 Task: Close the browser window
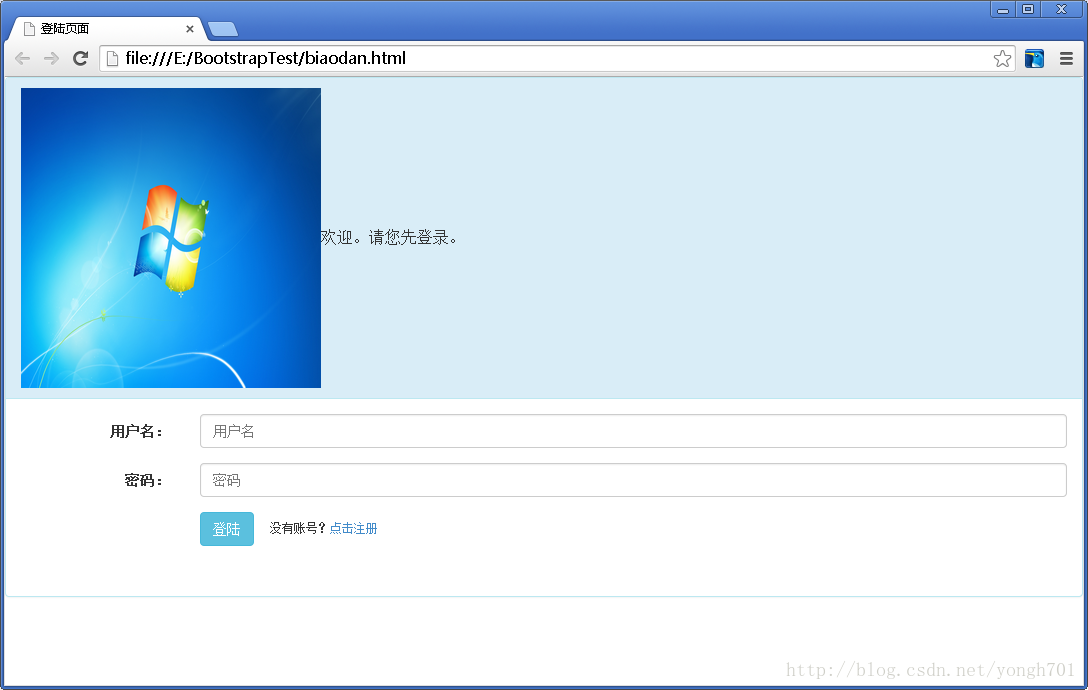click(1062, 10)
